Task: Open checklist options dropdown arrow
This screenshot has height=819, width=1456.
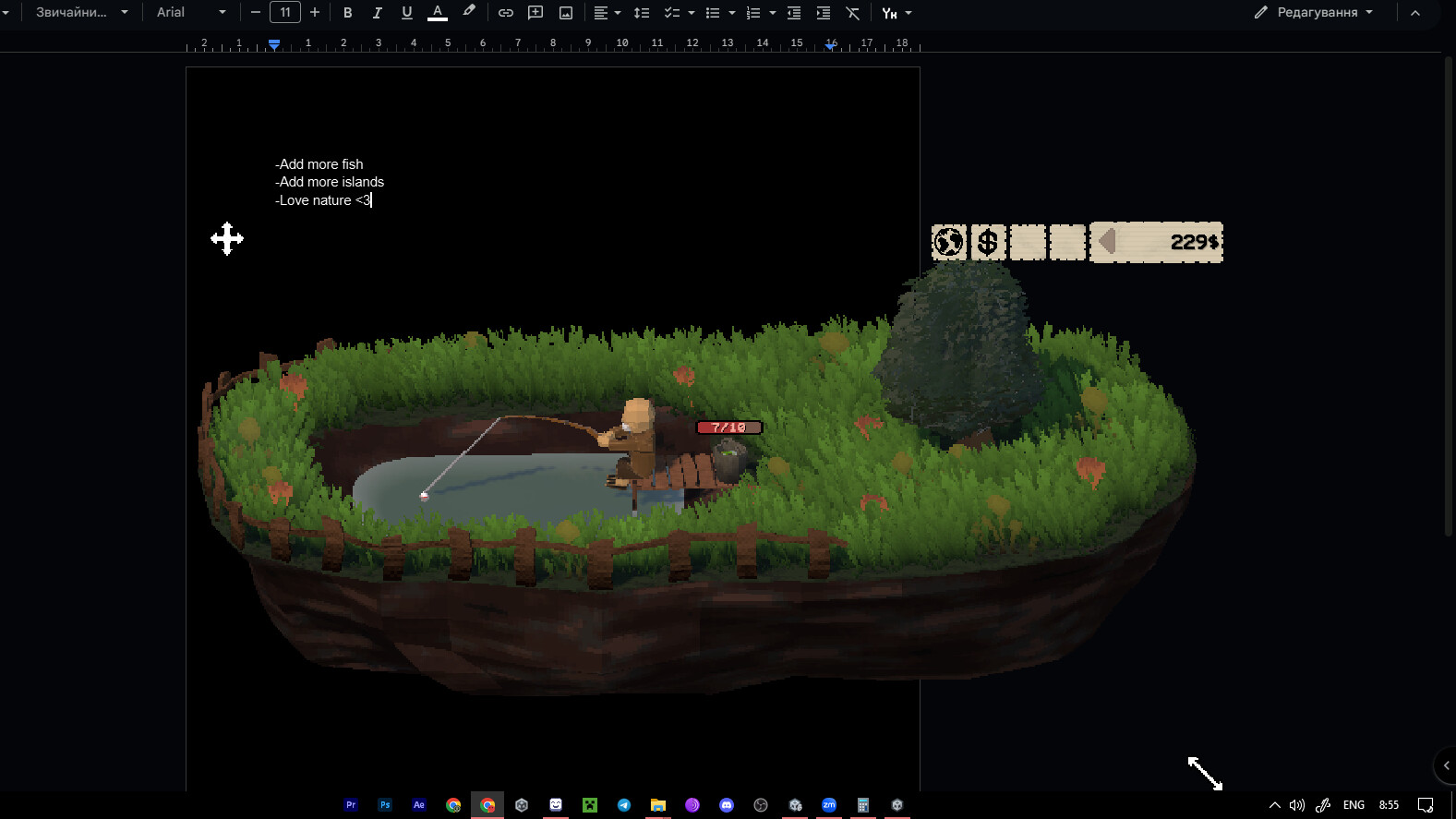Action: click(692, 13)
